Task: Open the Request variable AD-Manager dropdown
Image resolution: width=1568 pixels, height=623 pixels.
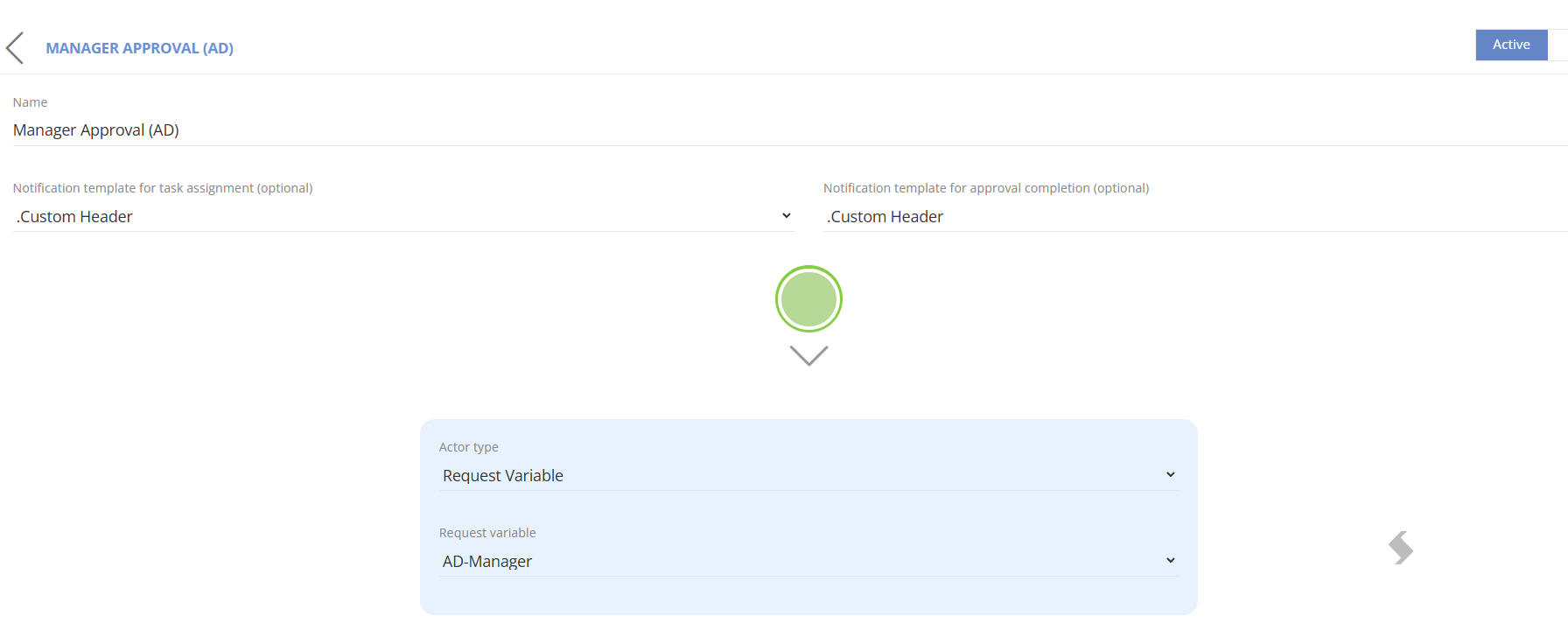Action: pyautogui.click(x=808, y=561)
